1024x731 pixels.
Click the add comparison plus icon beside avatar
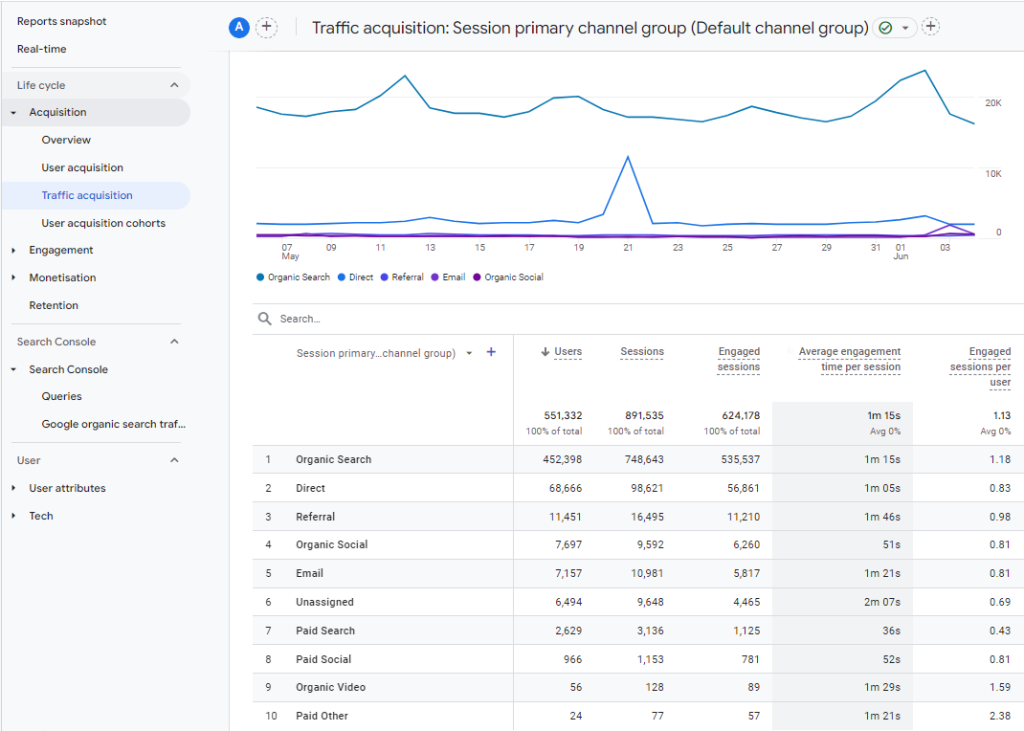click(266, 28)
